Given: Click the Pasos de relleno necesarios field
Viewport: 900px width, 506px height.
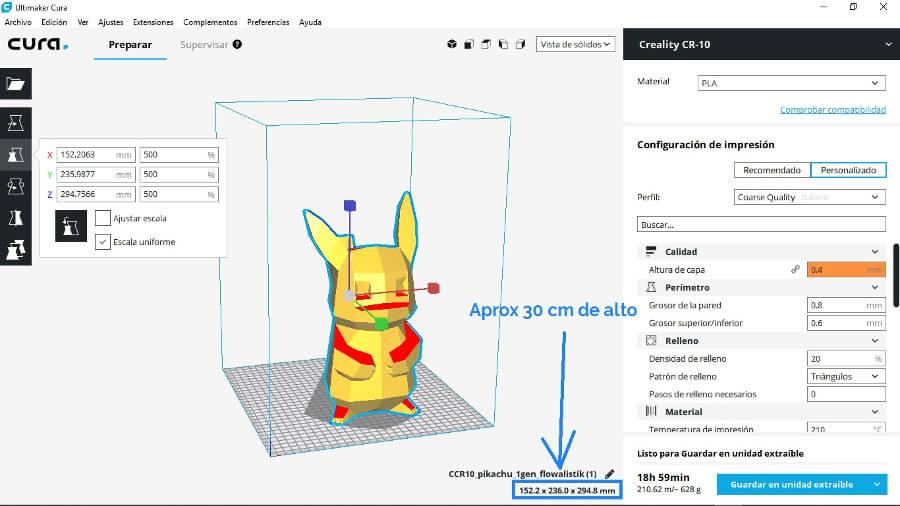Looking at the screenshot, I should (846, 394).
